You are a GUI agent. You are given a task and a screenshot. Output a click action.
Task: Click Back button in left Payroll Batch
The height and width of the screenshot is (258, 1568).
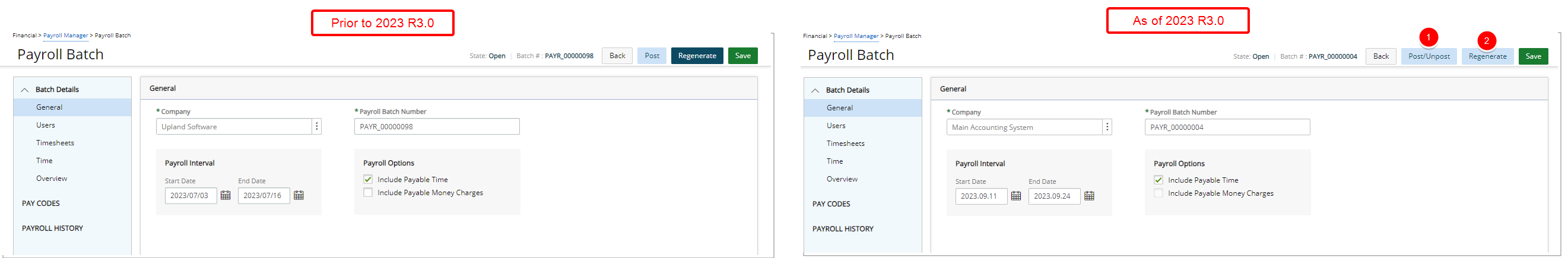pos(617,55)
